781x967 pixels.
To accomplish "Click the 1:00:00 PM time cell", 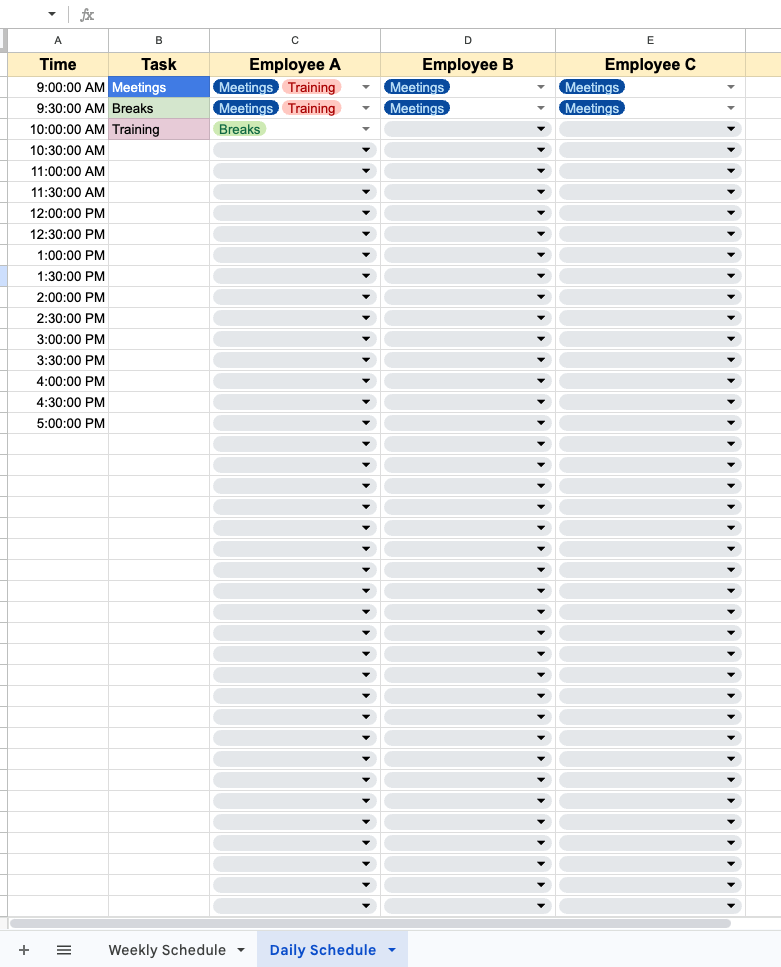I will [x=58, y=255].
